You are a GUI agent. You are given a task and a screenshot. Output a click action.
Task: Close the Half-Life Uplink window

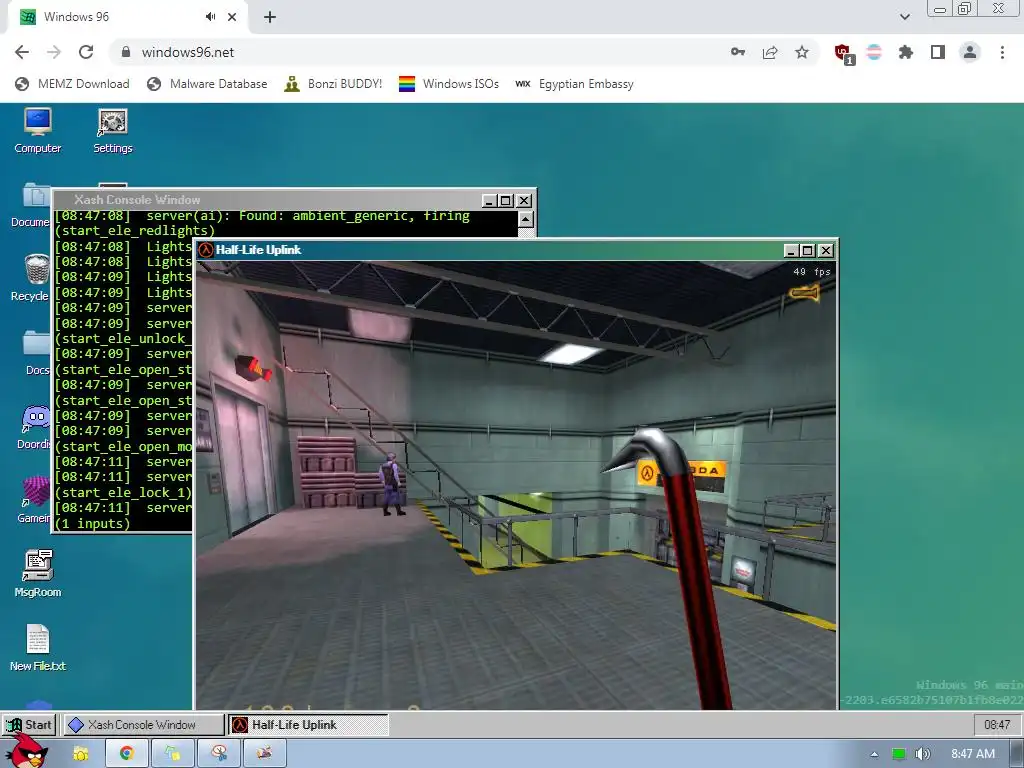(825, 251)
